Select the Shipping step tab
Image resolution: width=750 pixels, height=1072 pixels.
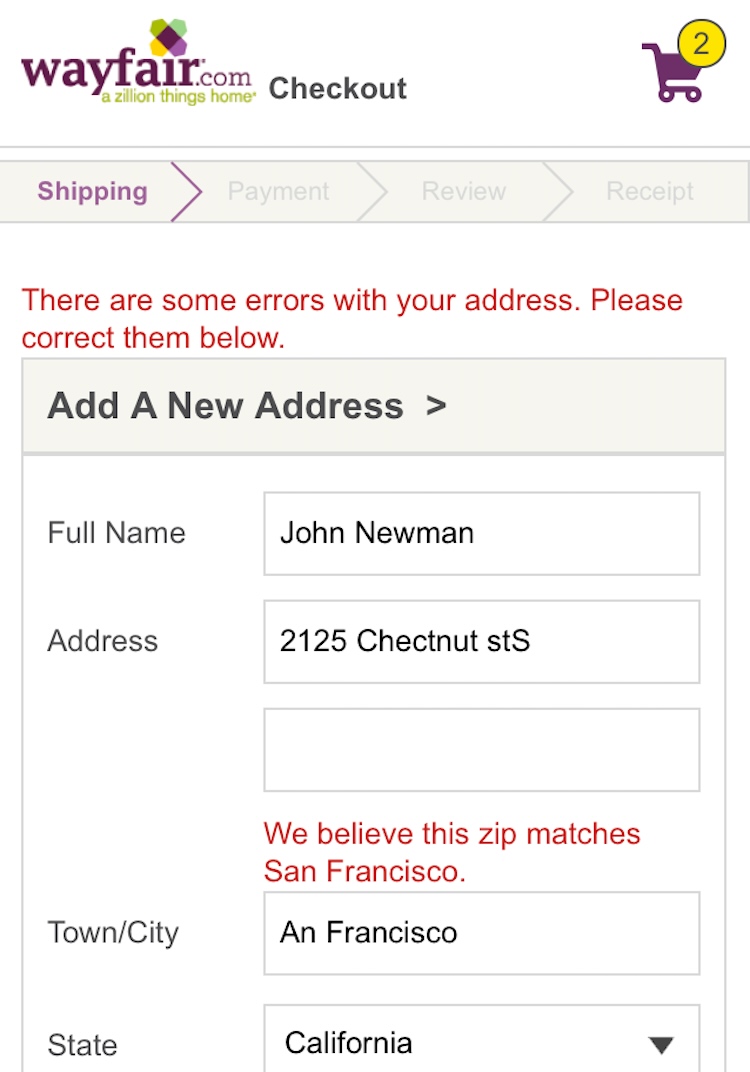92,191
